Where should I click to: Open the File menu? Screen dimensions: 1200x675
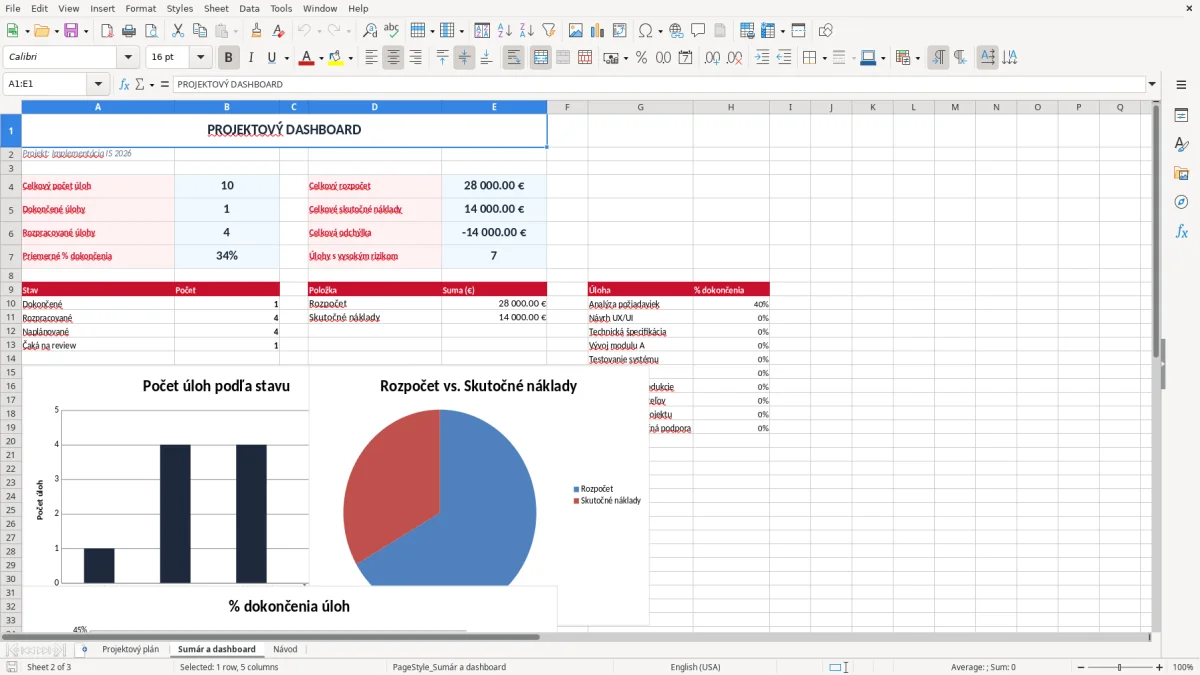point(13,8)
